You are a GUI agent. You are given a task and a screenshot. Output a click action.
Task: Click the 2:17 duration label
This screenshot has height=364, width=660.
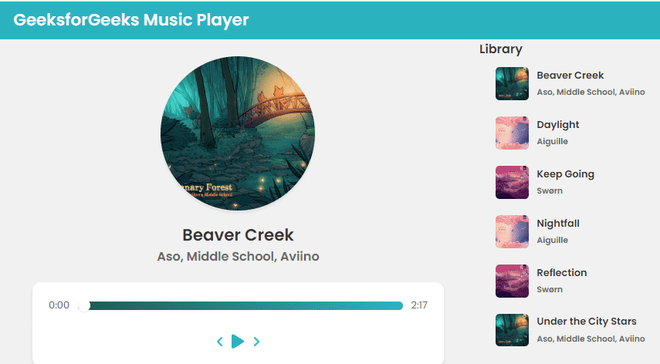(419, 305)
